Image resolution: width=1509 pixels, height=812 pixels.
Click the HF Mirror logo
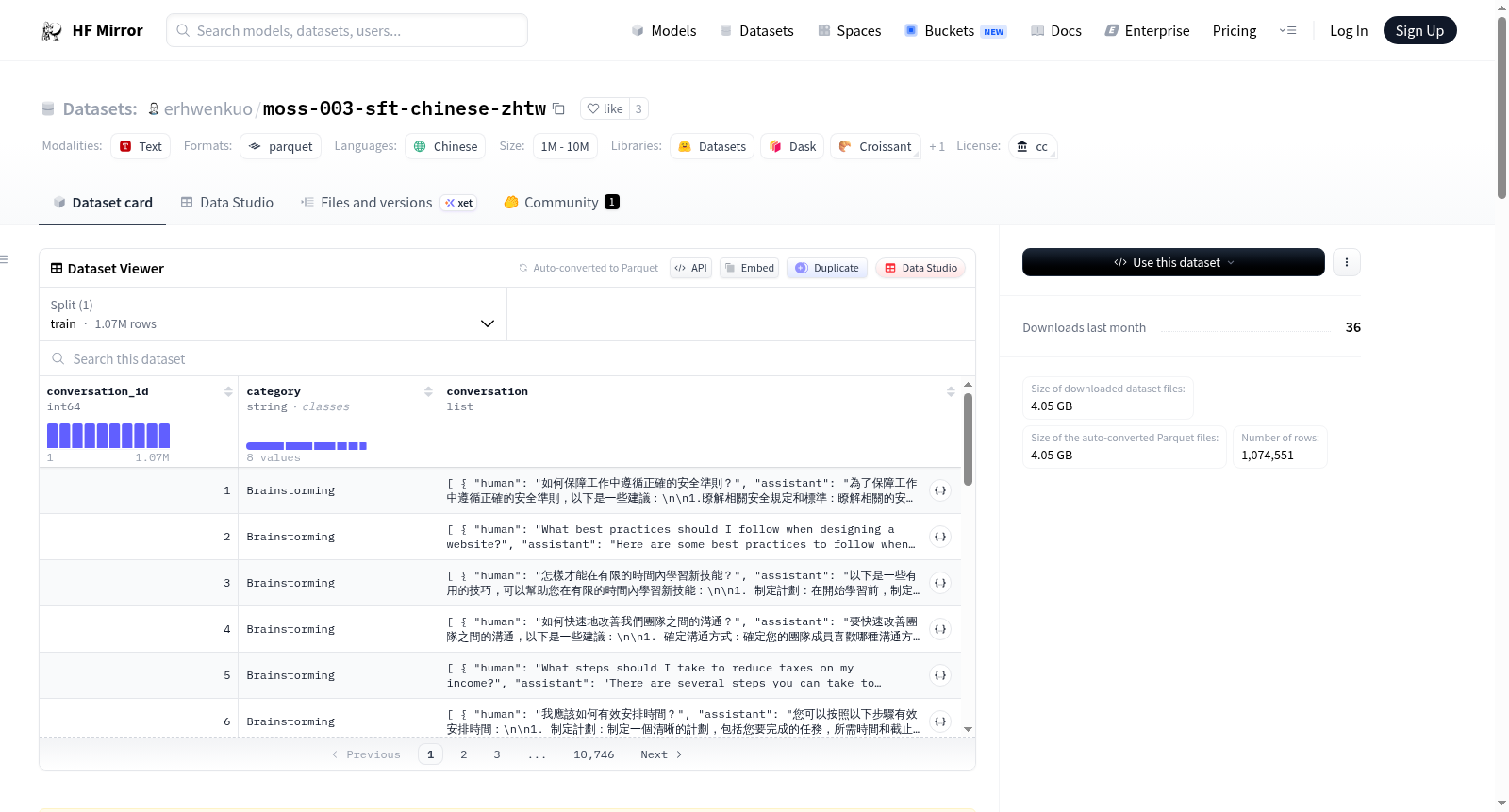click(x=92, y=30)
